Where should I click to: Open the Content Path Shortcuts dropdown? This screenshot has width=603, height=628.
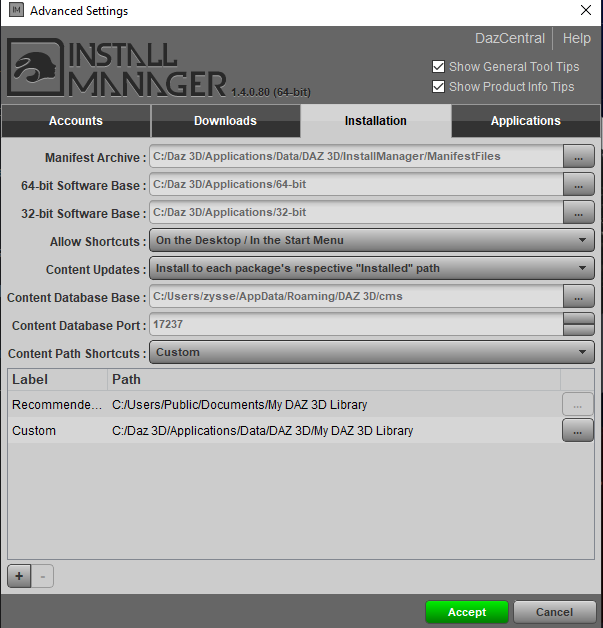pos(372,352)
